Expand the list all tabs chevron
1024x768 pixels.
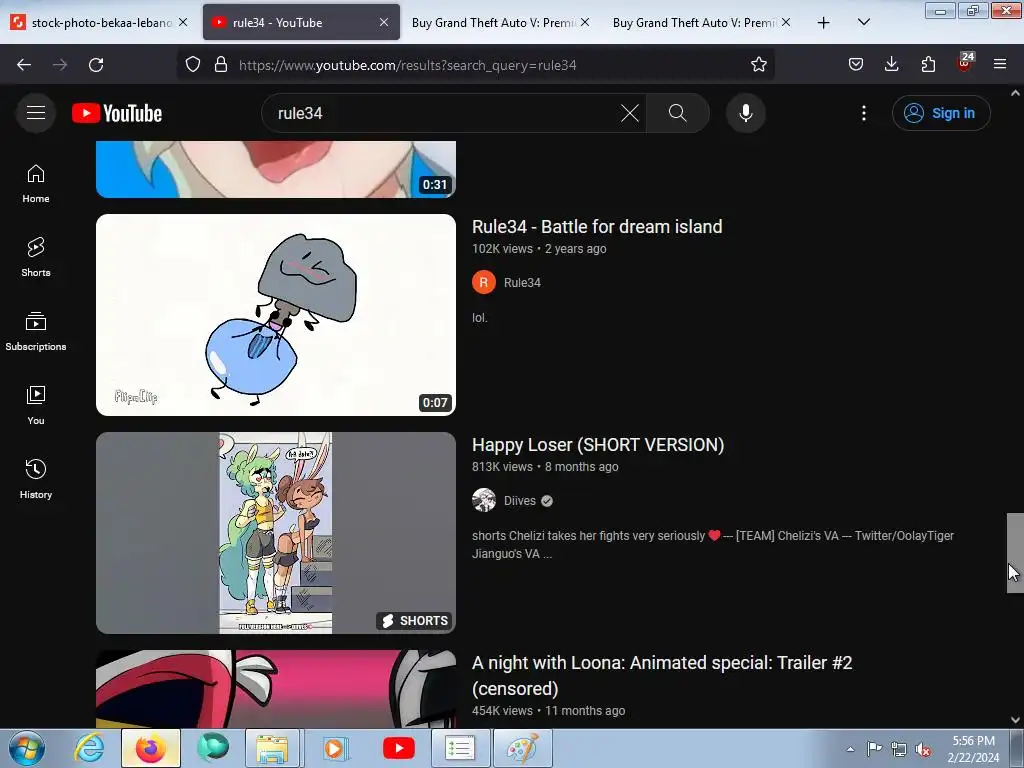point(863,23)
